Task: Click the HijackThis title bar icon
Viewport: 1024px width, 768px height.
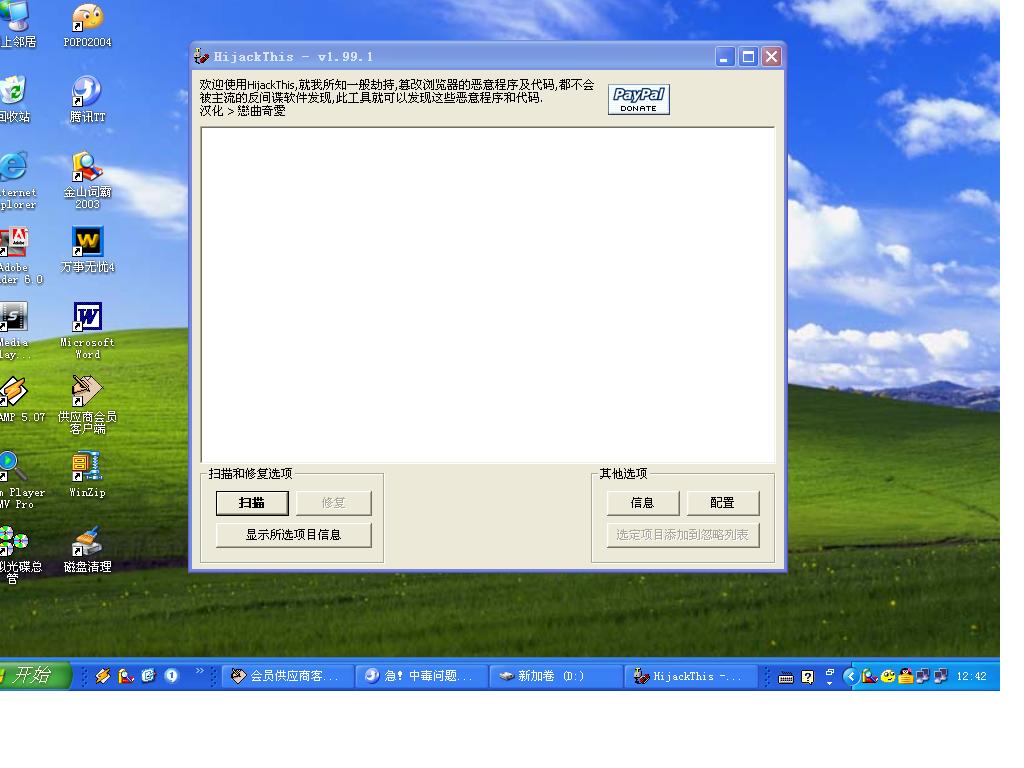Action: click(202, 57)
